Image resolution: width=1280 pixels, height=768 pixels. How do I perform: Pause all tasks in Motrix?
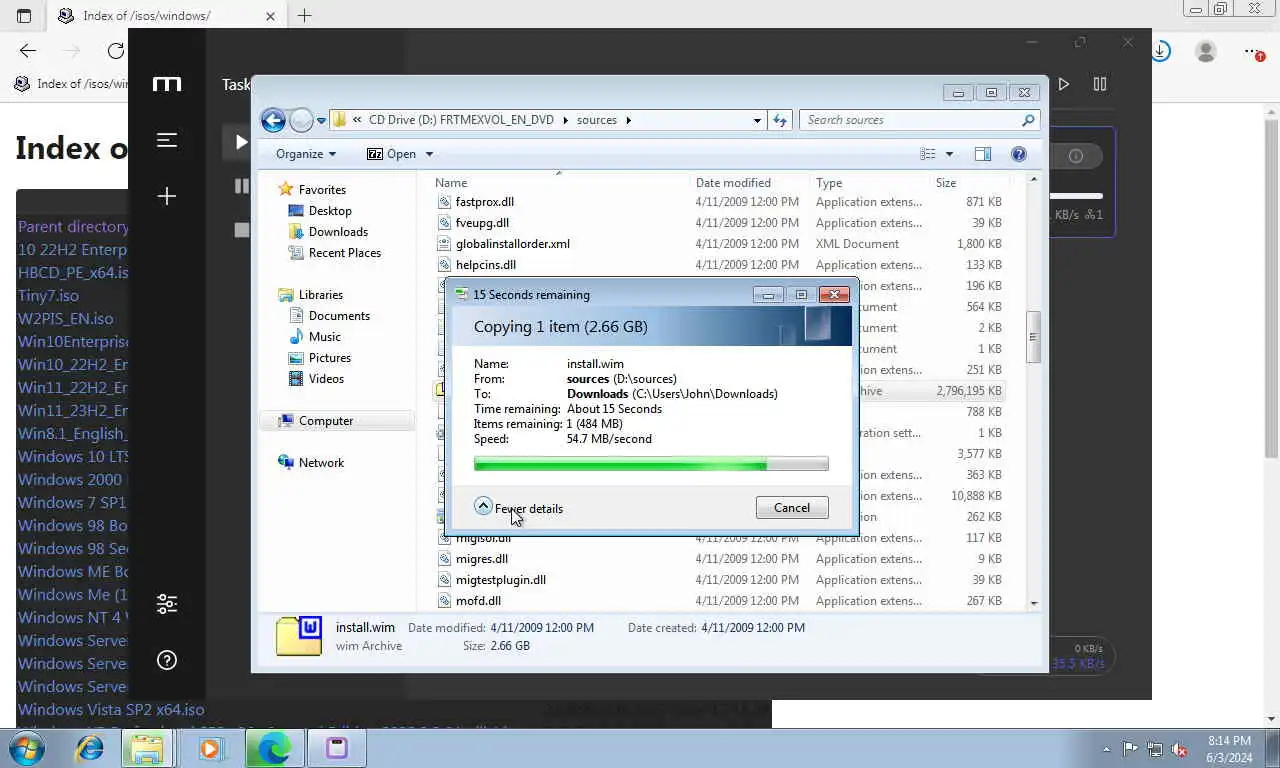tap(1100, 85)
